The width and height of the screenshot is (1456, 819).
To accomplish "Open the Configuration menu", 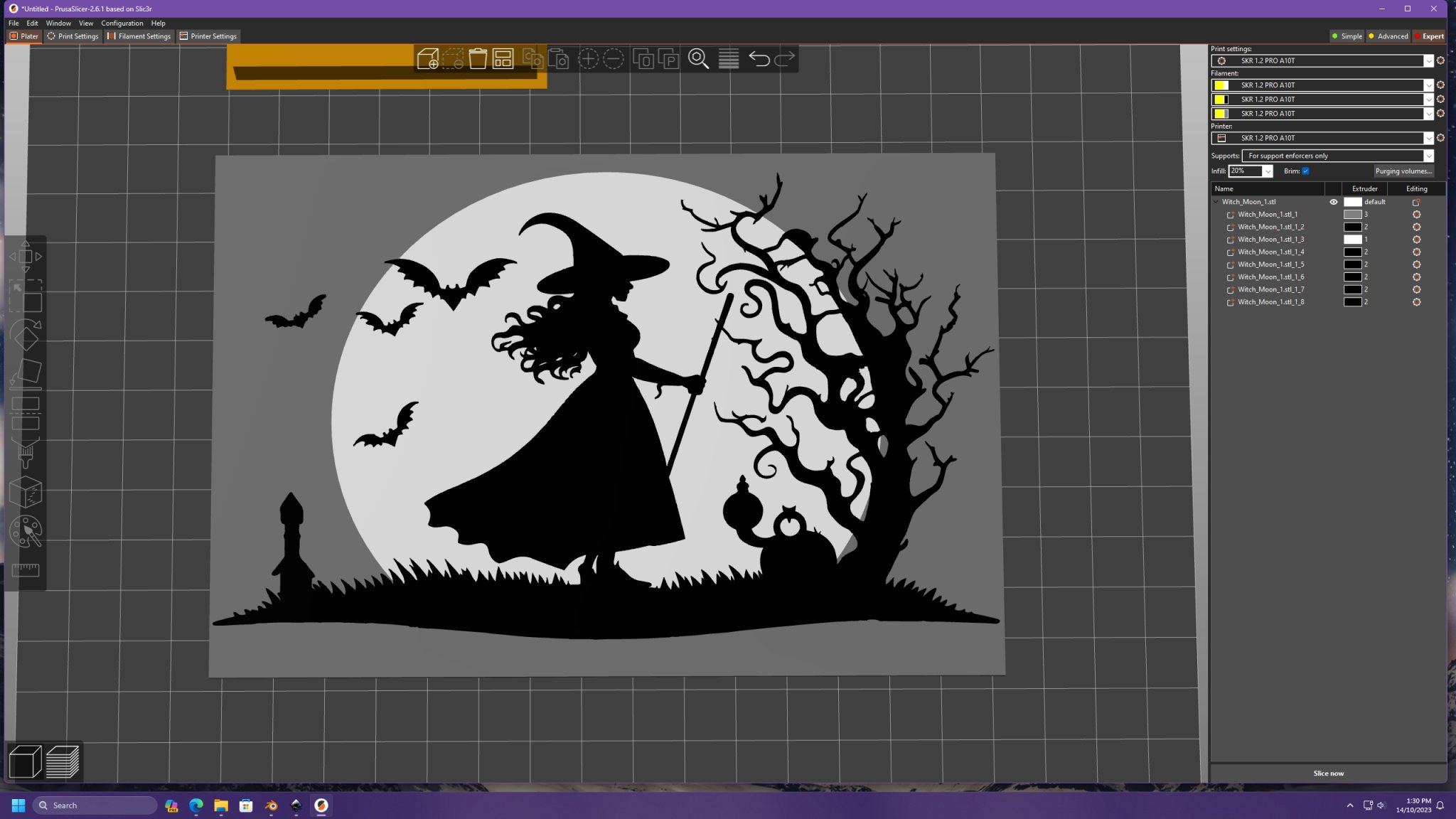I will pos(122,23).
